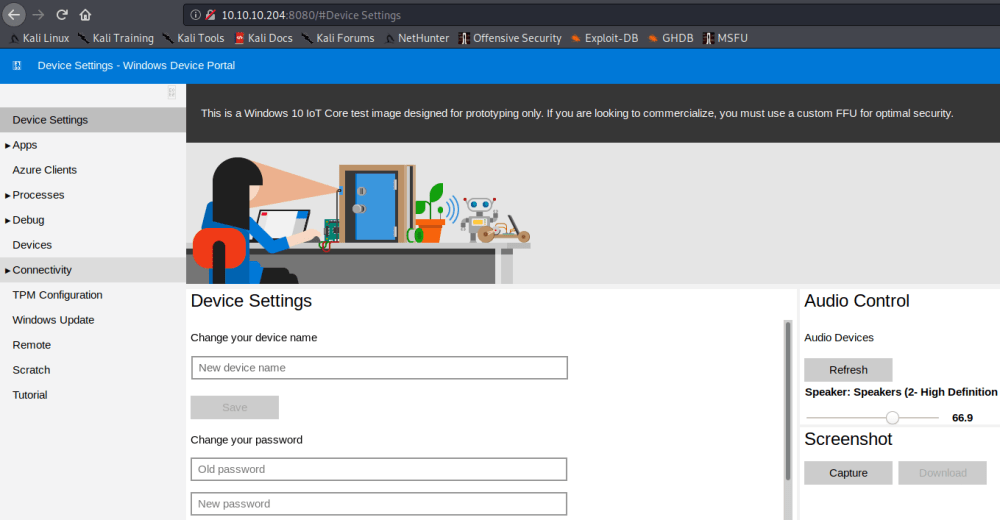Click the insecure connection padlock icon

tap(210, 15)
